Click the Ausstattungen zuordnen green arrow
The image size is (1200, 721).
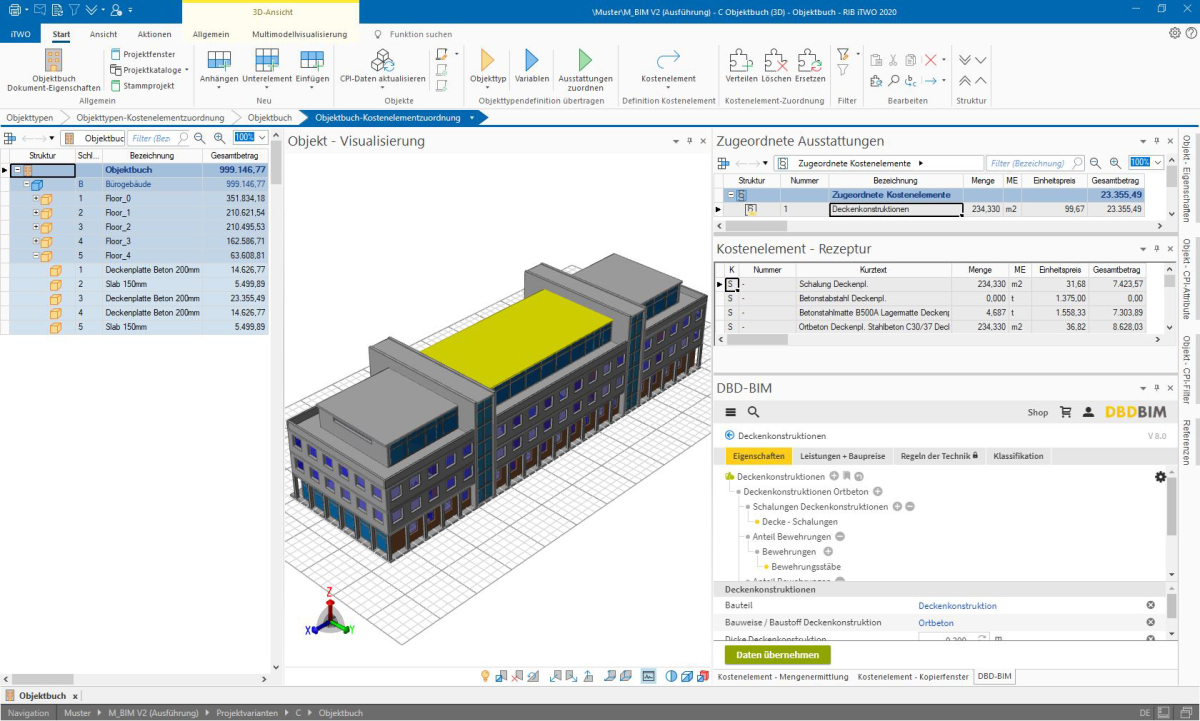tap(585, 60)
